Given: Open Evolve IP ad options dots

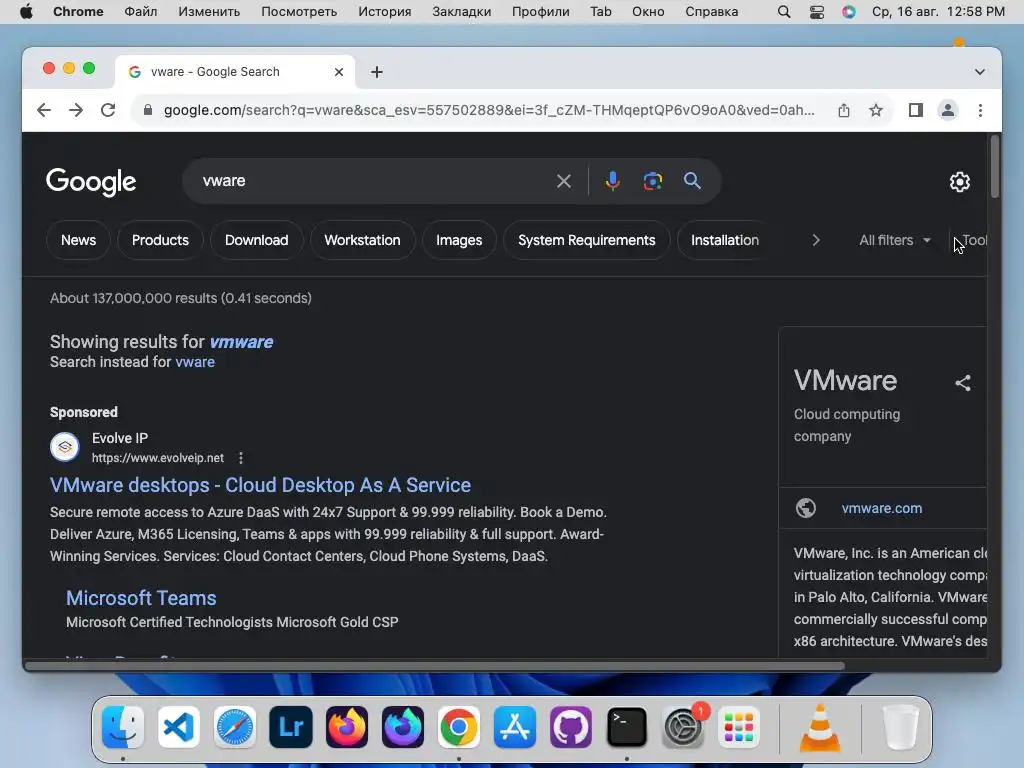Looking at the screenshot, I should (x=241, y=458).
